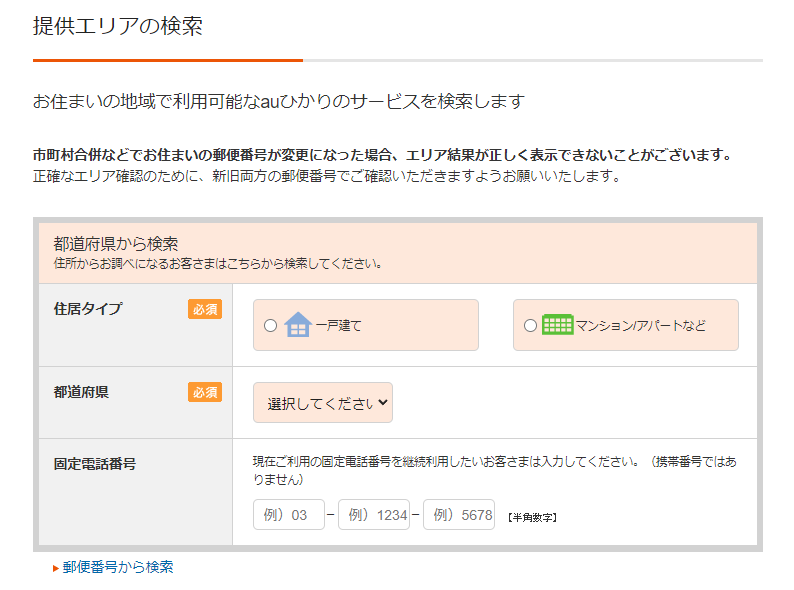Click the 都道府県から検索 section header

(116, 243)
